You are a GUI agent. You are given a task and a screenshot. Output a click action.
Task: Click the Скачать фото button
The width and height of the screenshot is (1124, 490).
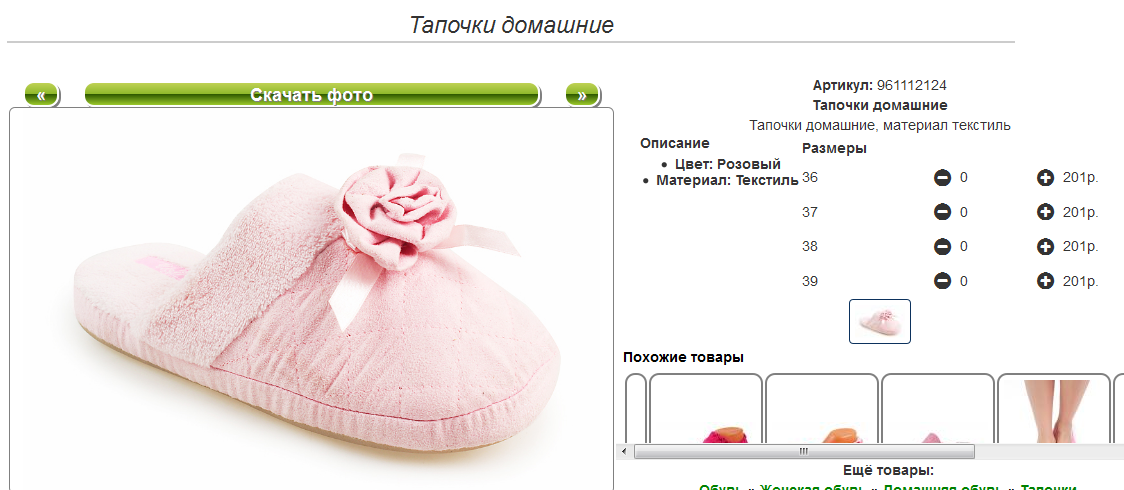312,95
